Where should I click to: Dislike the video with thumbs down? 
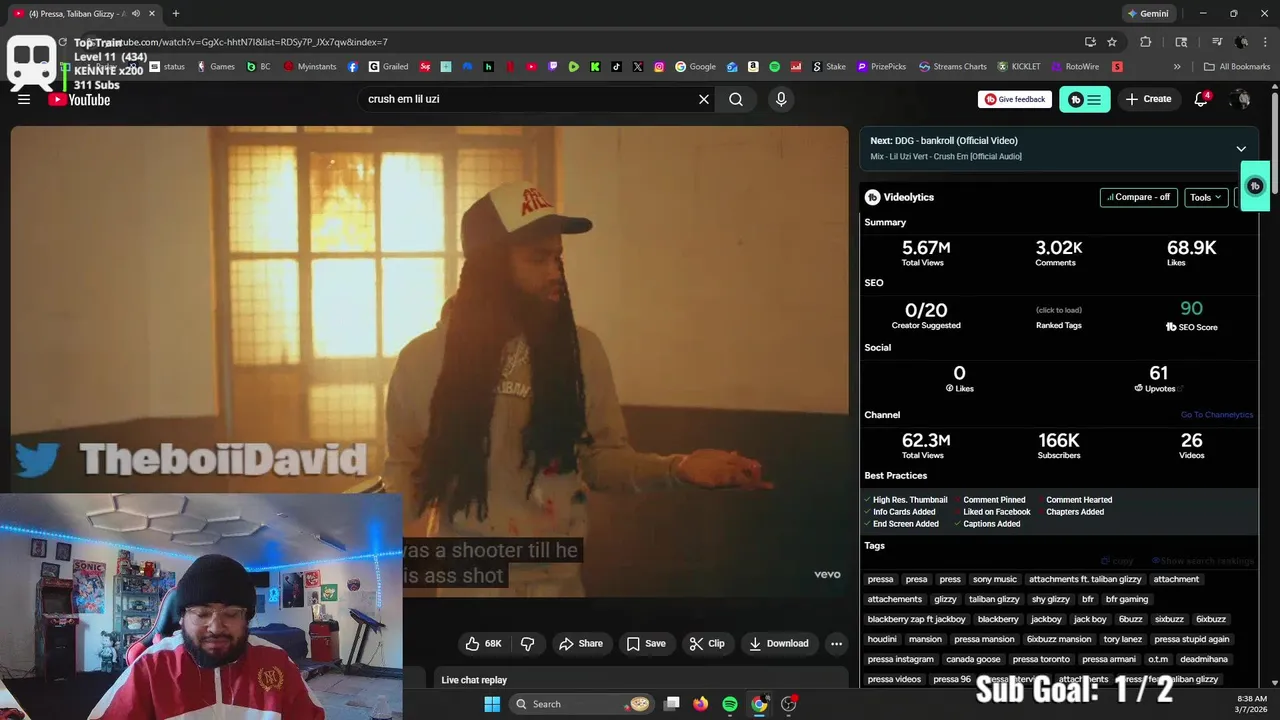(x=527, y=644)
